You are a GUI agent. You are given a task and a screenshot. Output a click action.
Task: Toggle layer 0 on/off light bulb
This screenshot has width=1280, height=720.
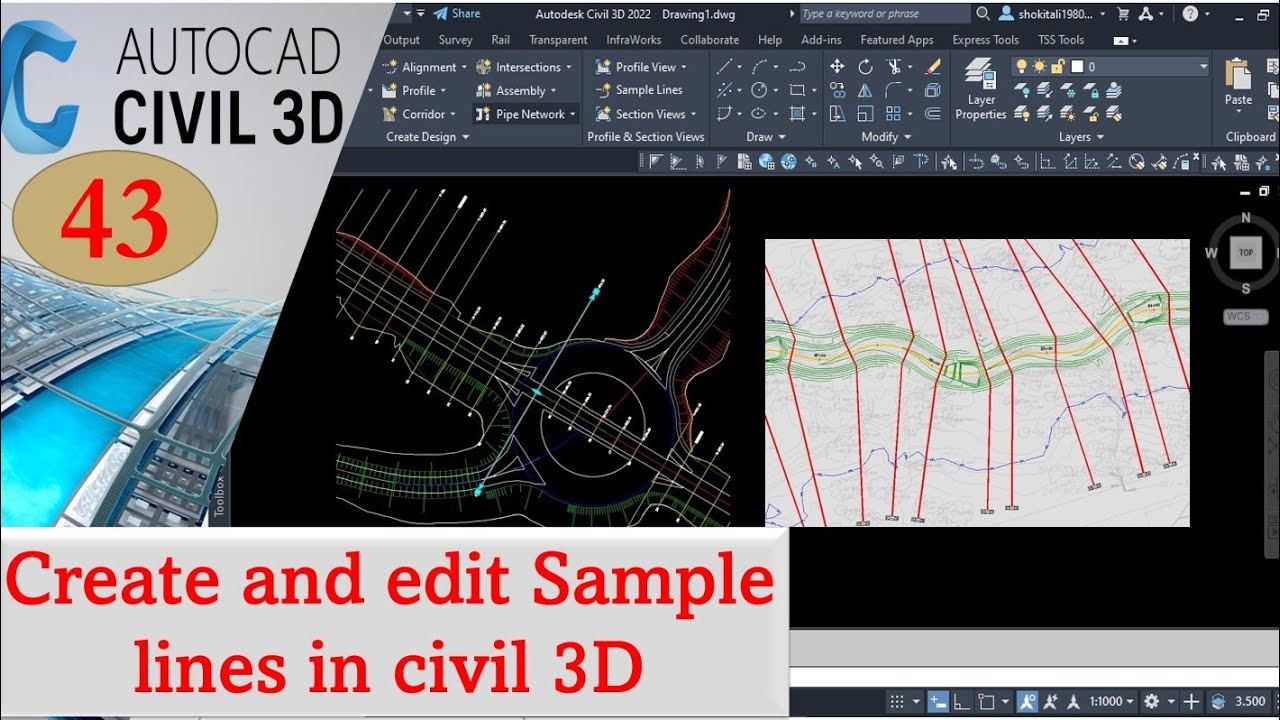click(x=1022, y=66)
